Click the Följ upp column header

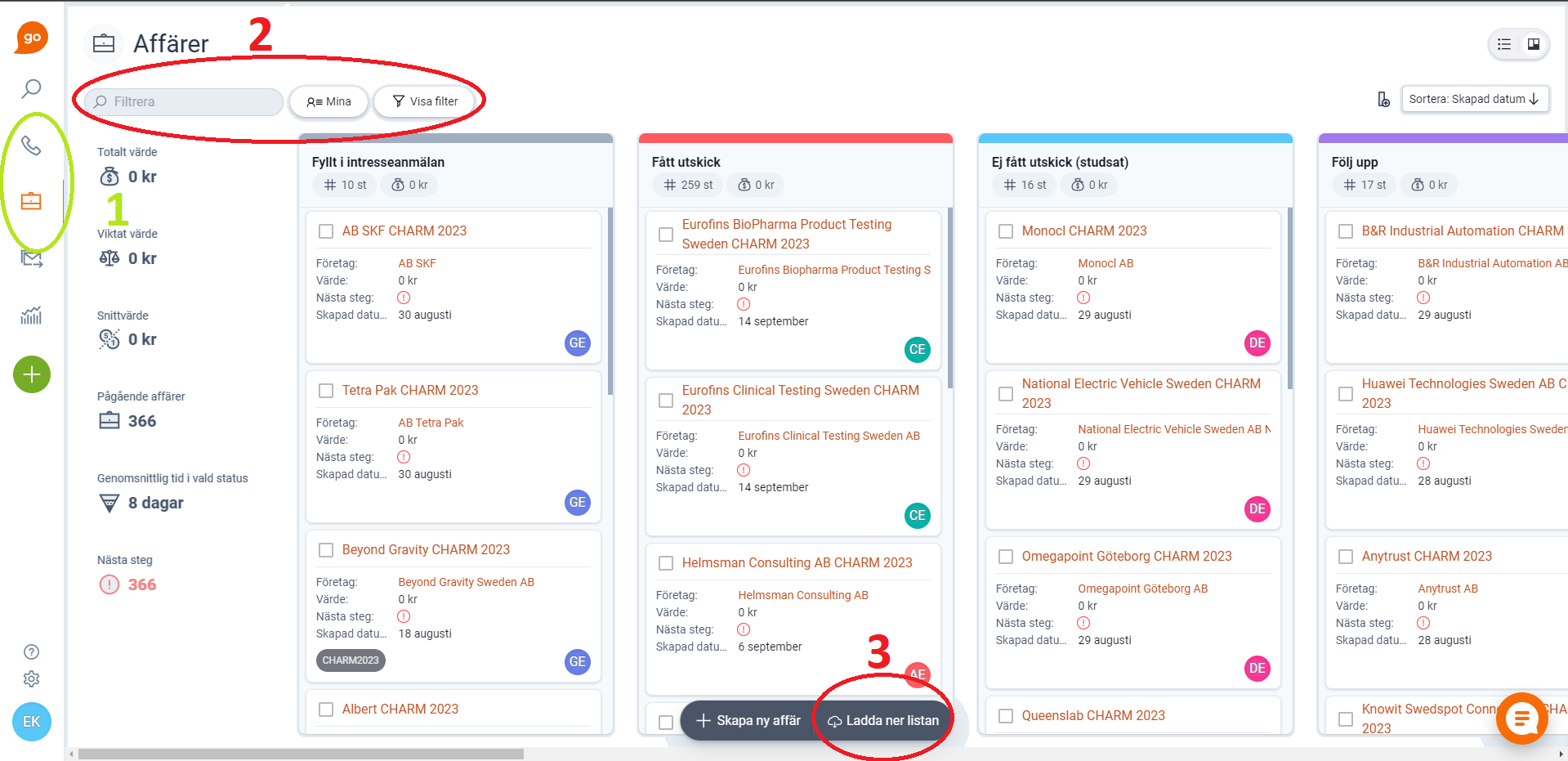click(1355, 162)
